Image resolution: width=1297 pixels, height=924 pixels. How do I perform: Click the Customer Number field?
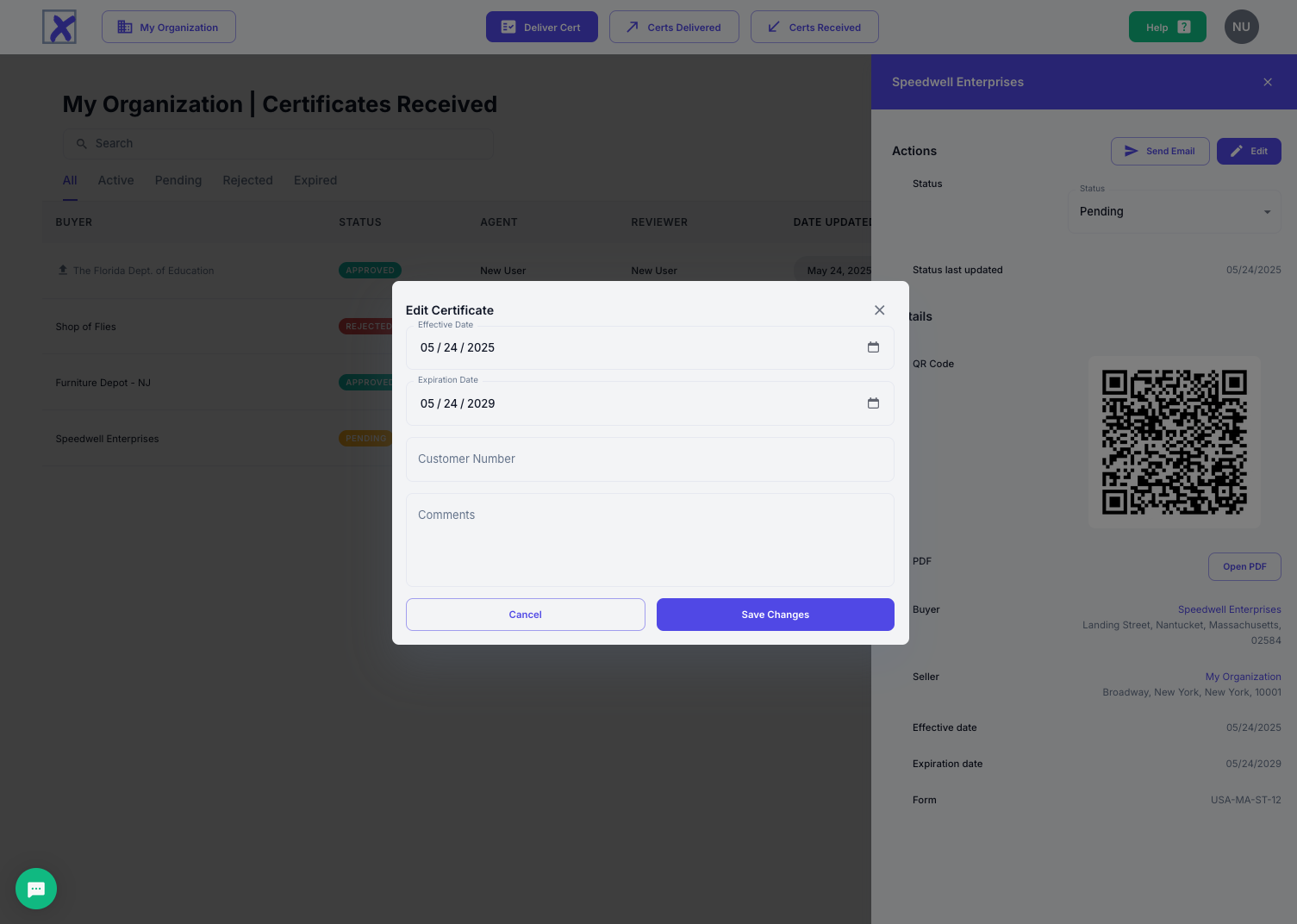(650, 459)
